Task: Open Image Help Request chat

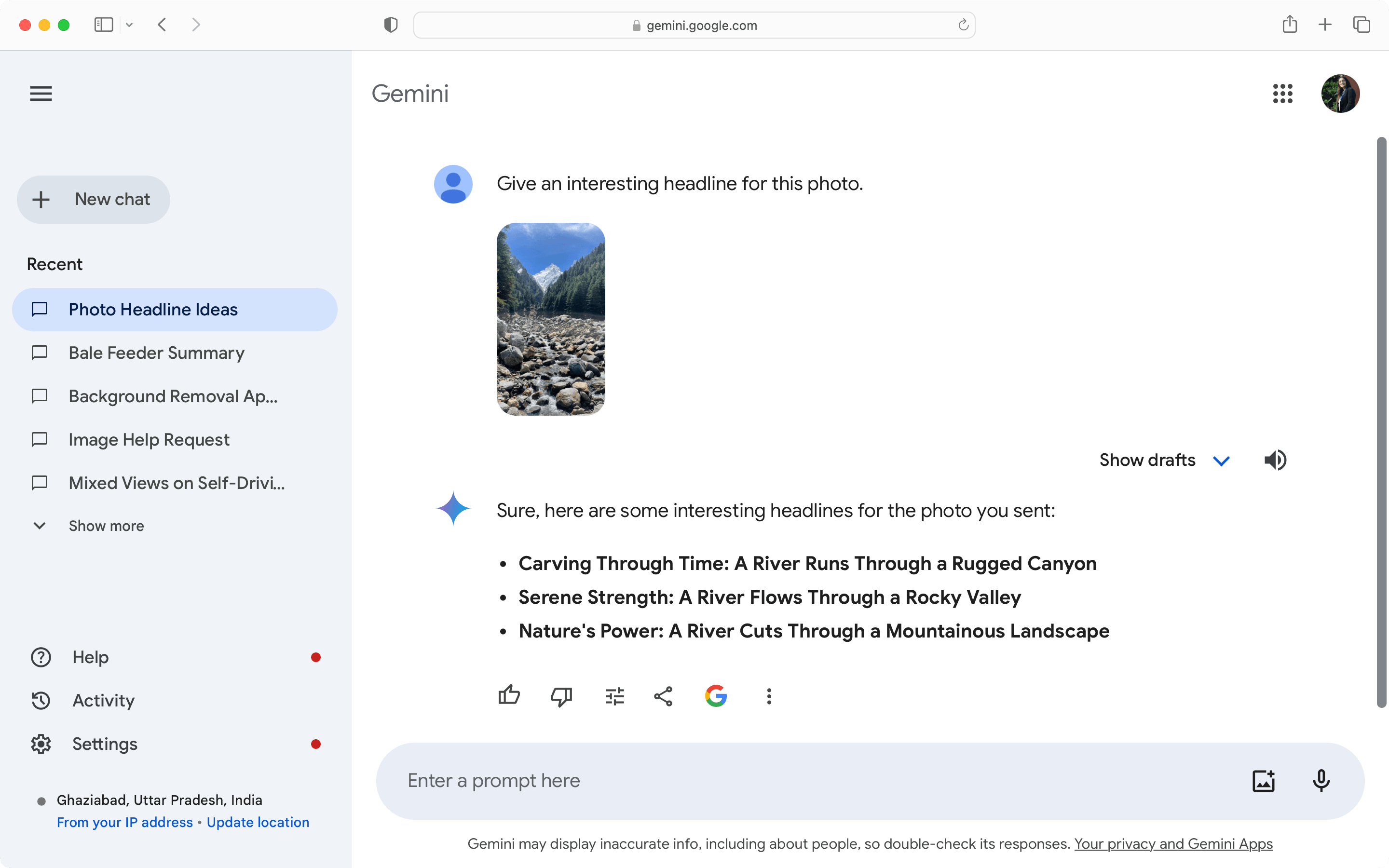Action: 175,439
